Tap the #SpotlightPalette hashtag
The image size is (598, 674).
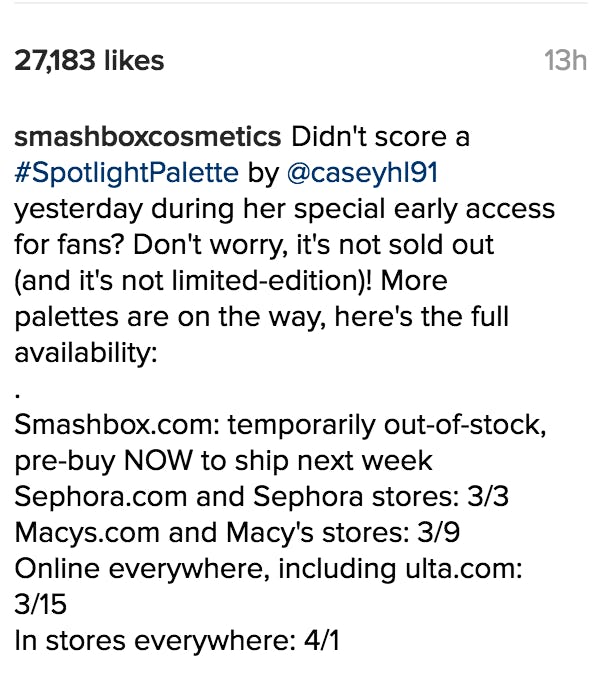(x=126, y=173)
